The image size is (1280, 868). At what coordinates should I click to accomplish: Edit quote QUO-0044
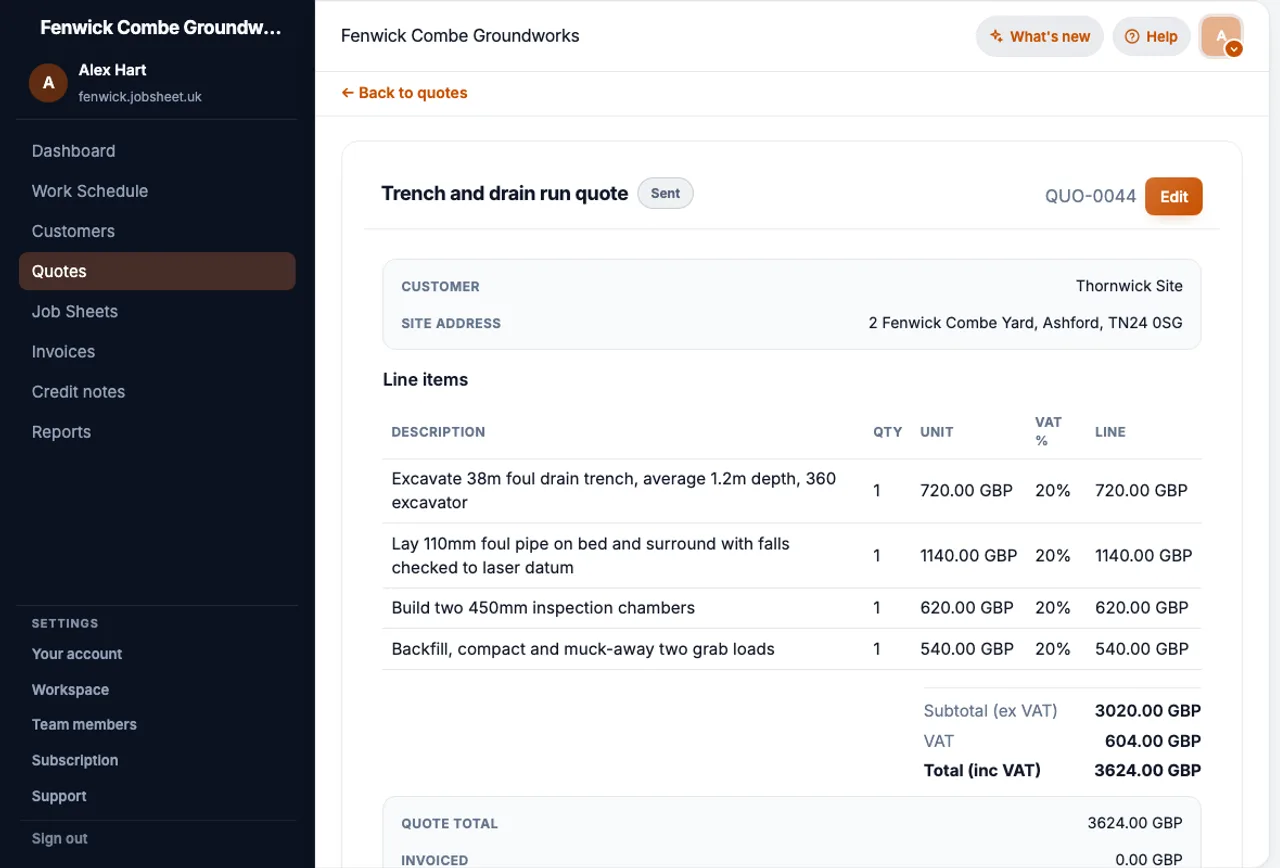[x=1174, y=196]
